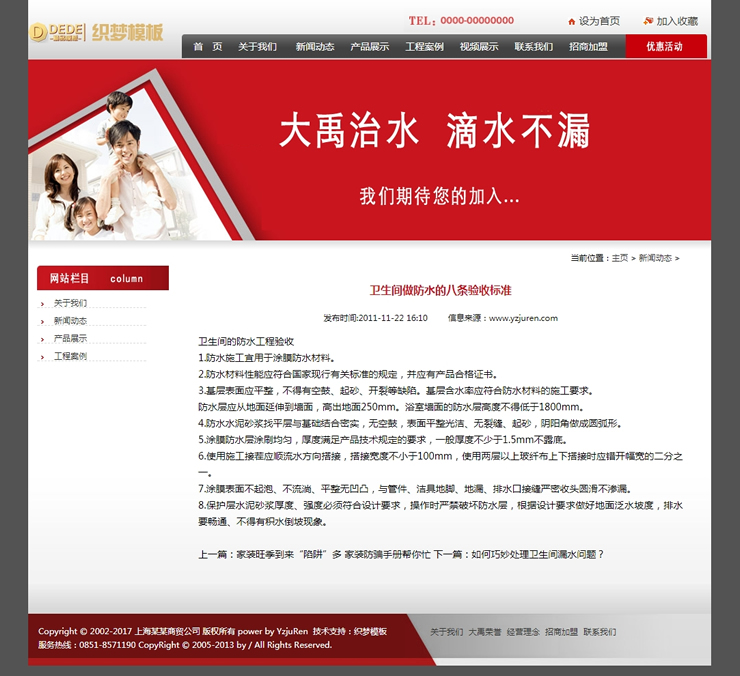Click the 大禹治水 family banner image

(x=369, y=151)
